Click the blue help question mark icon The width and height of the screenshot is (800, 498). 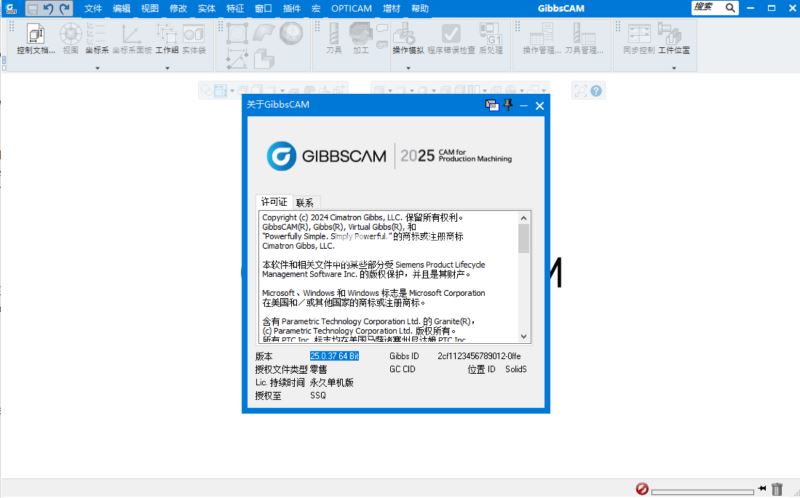596,91
